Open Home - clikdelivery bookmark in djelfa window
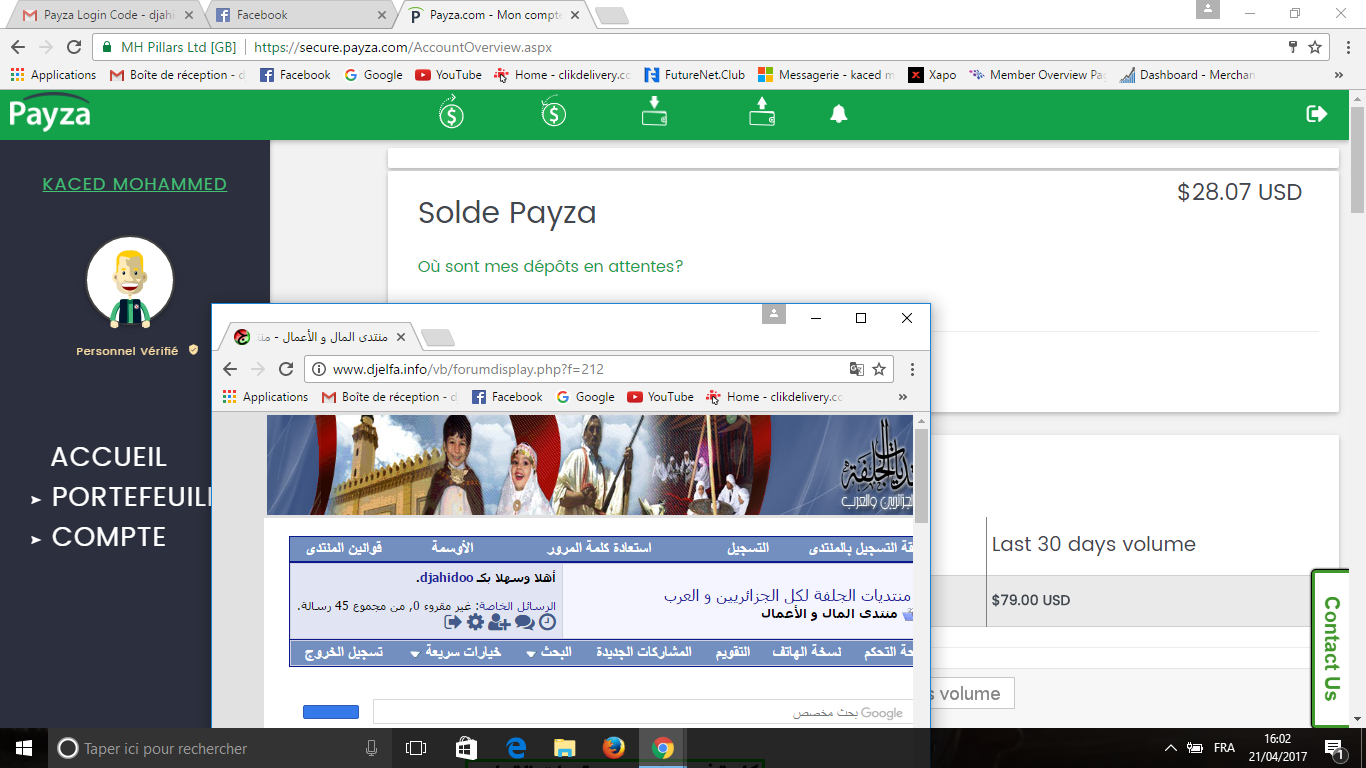Viewport: 1366px width, 768px height. coord(775,397)
